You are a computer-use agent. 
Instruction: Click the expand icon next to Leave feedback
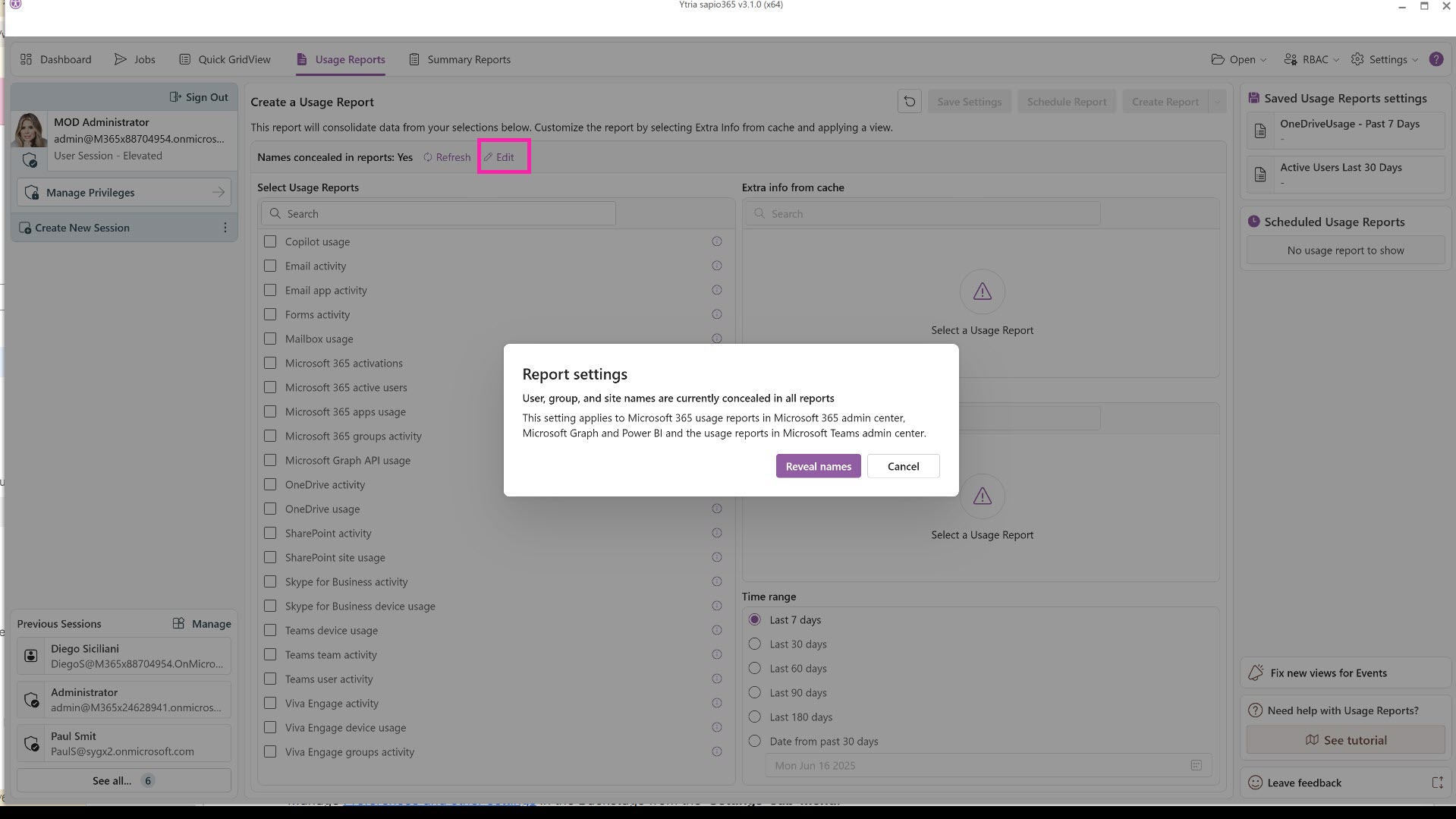[1437, 783]
